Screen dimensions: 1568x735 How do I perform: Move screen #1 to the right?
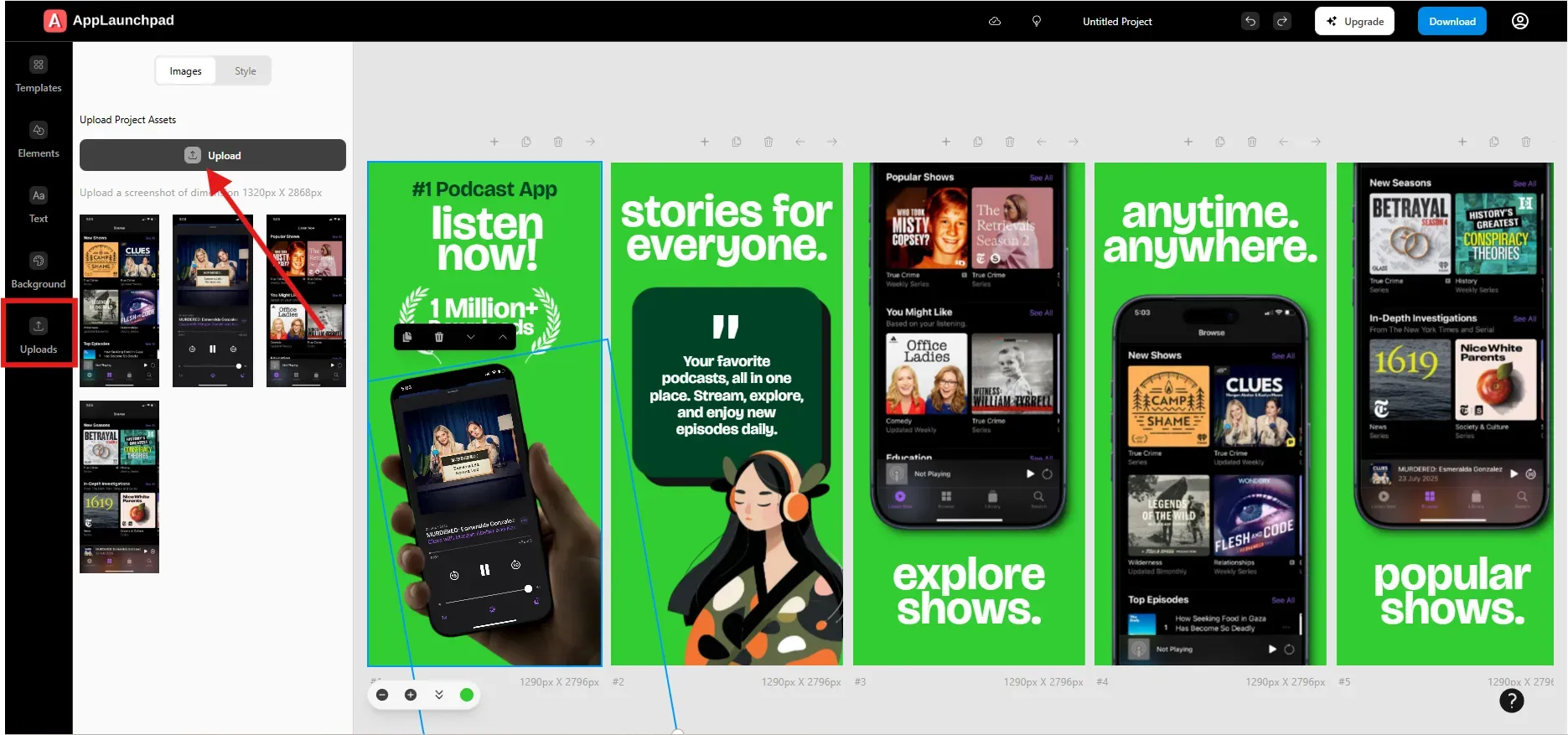coord(590,142)
